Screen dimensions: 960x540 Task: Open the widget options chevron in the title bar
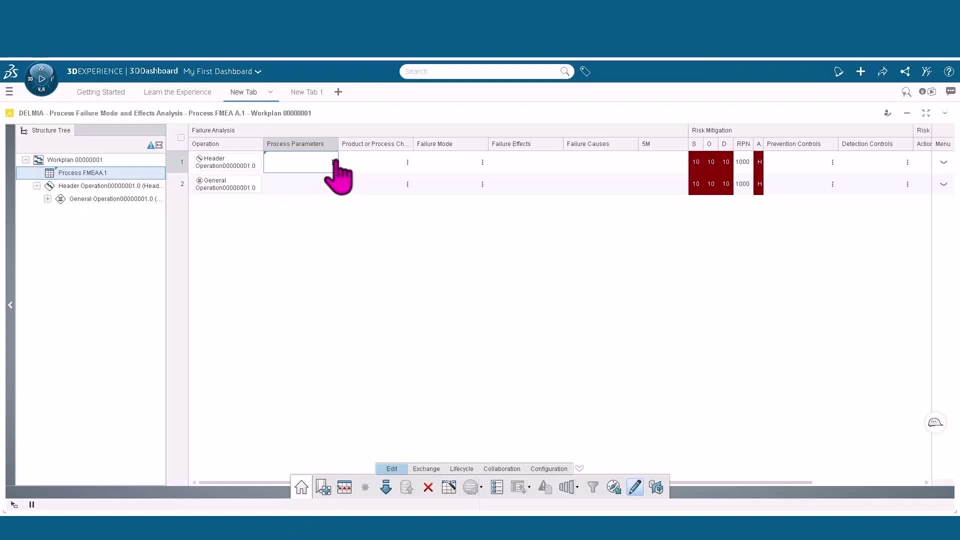(945, 113)
